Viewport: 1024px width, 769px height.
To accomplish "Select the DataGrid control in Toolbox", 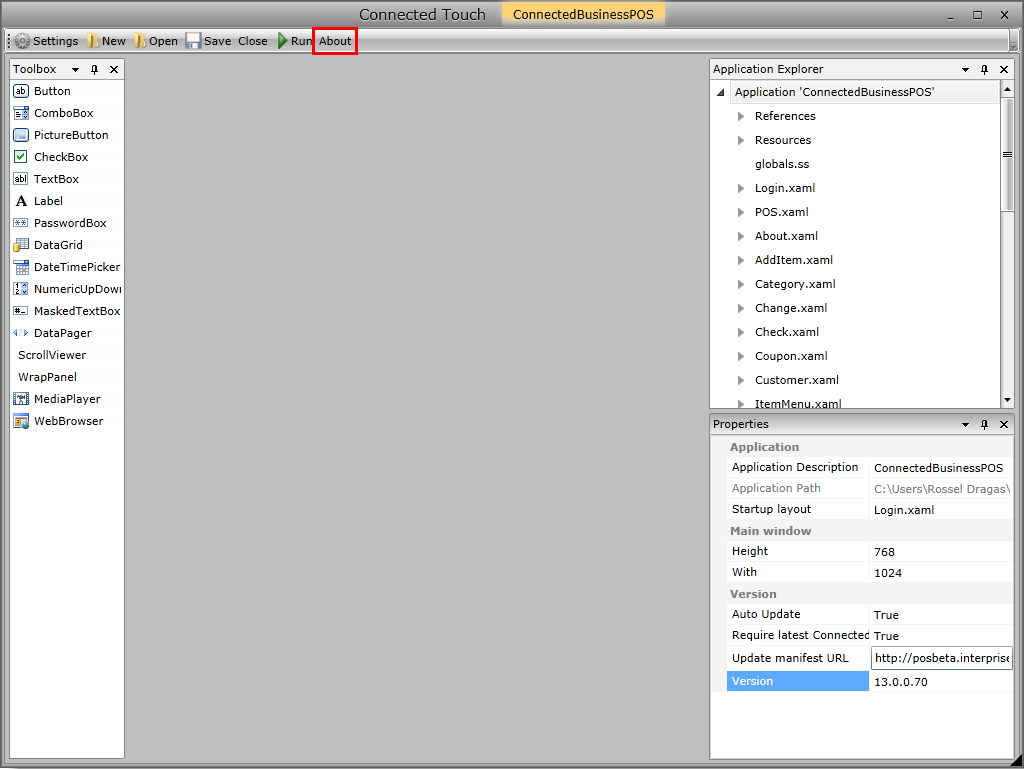I will coord(58,245).
